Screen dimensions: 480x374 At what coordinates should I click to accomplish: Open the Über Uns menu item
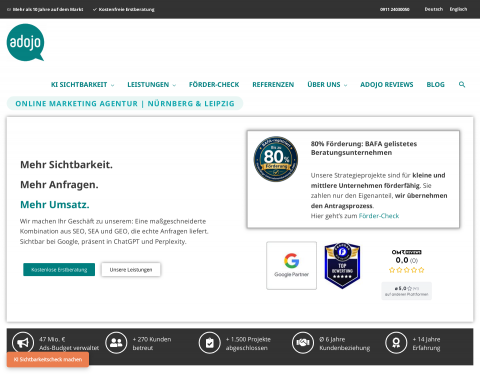[324, 85]
